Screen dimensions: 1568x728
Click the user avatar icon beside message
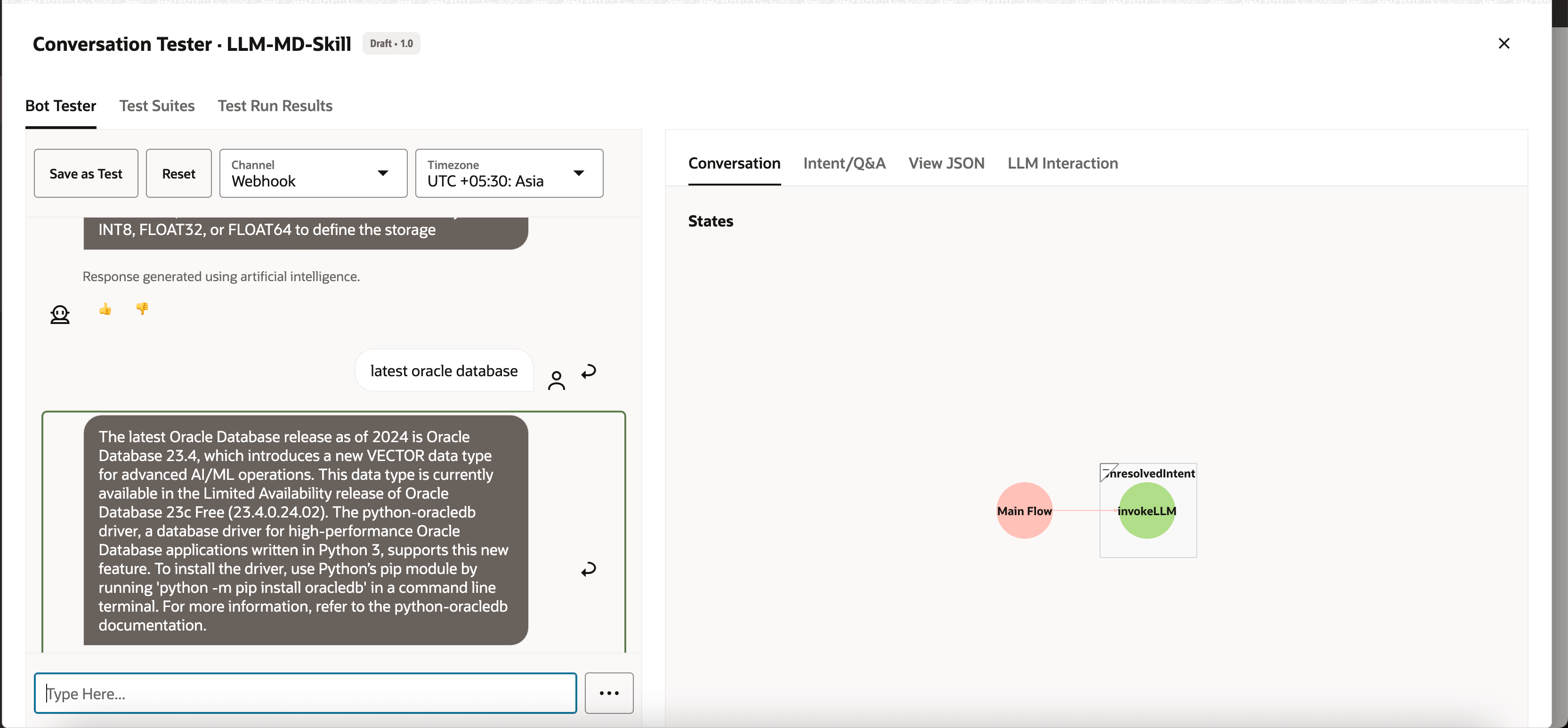tap(556, 380)
